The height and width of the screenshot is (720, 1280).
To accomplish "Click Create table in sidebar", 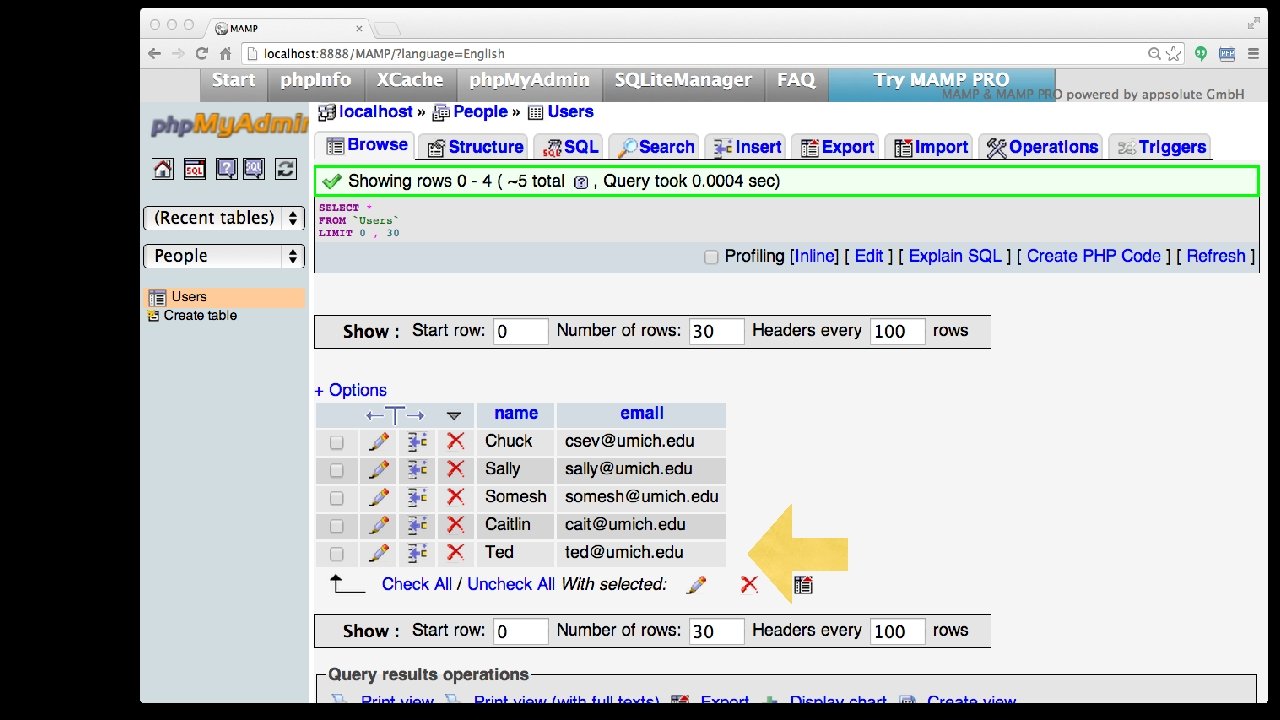I will (200, 315).
